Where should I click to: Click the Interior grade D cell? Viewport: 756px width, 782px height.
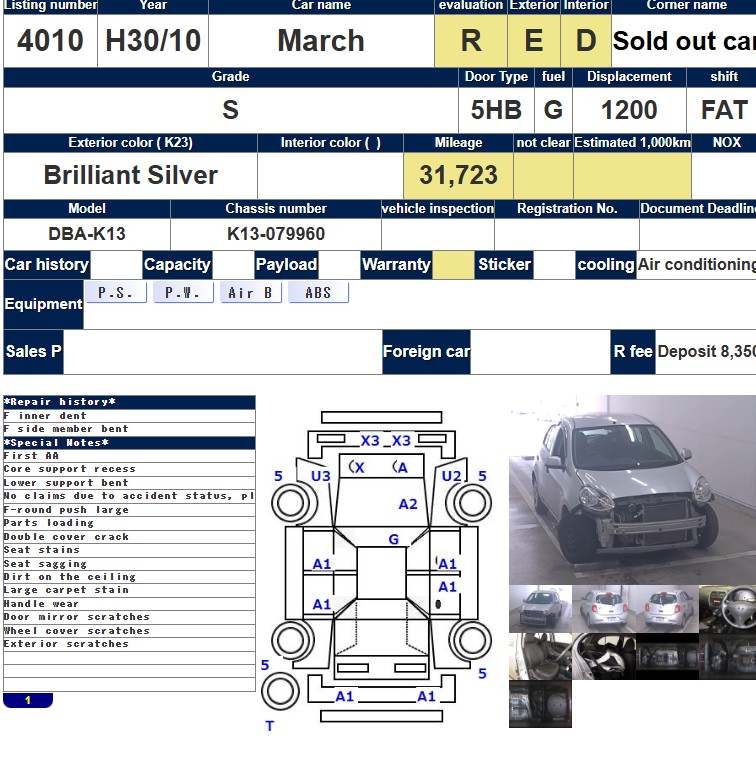point(586,40)
